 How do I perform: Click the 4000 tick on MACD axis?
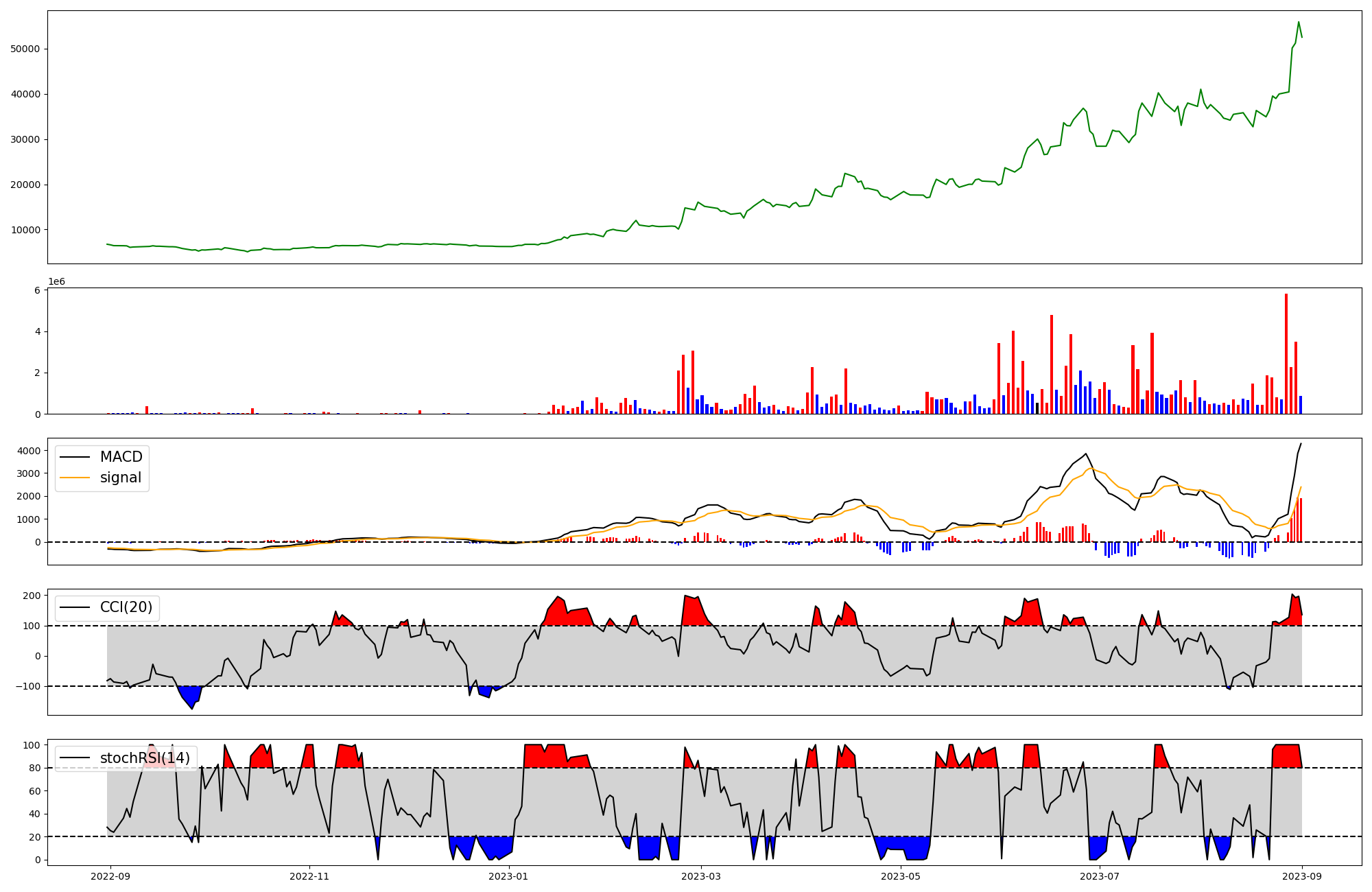pos(29,451)
